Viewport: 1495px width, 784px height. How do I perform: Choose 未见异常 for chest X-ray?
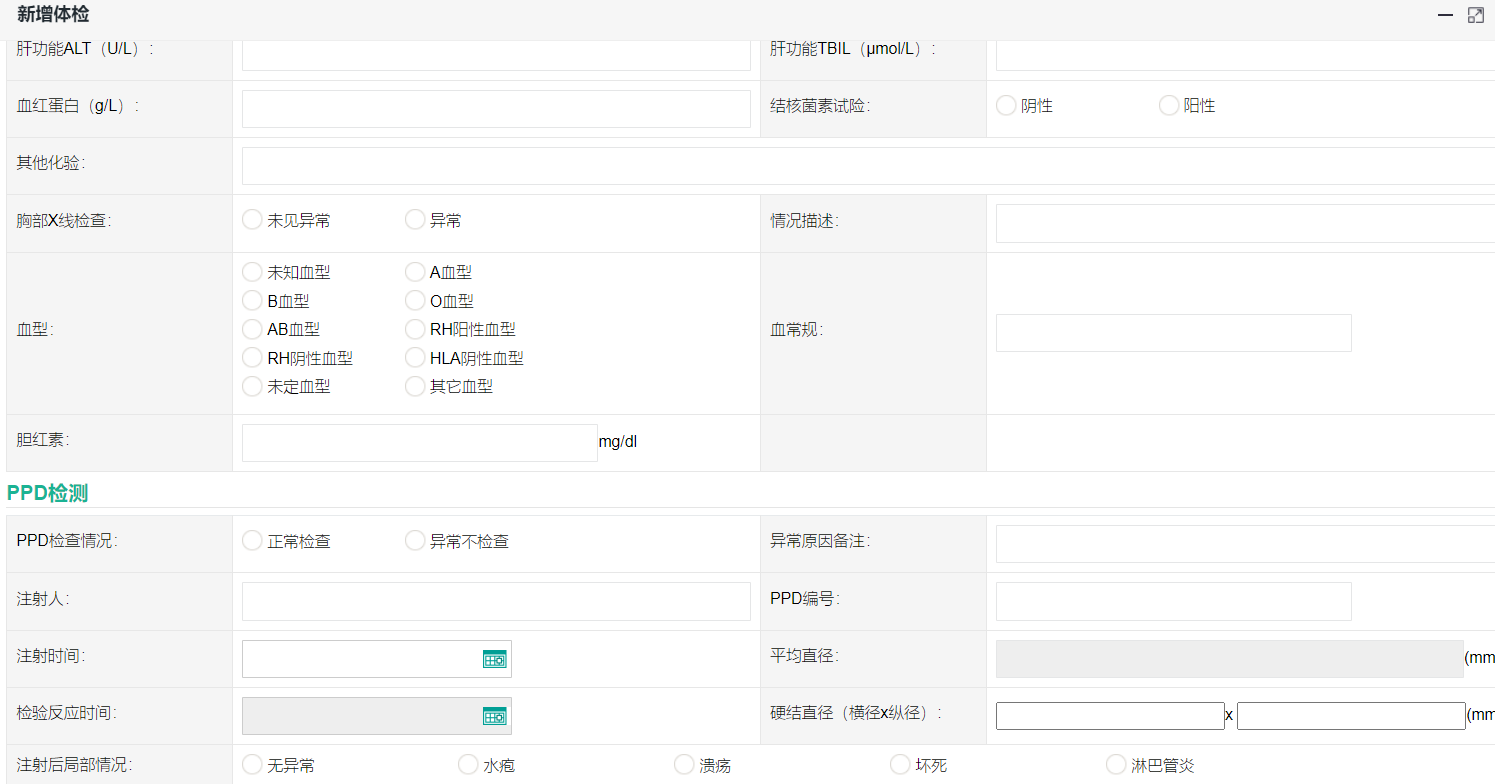(253, 220)
